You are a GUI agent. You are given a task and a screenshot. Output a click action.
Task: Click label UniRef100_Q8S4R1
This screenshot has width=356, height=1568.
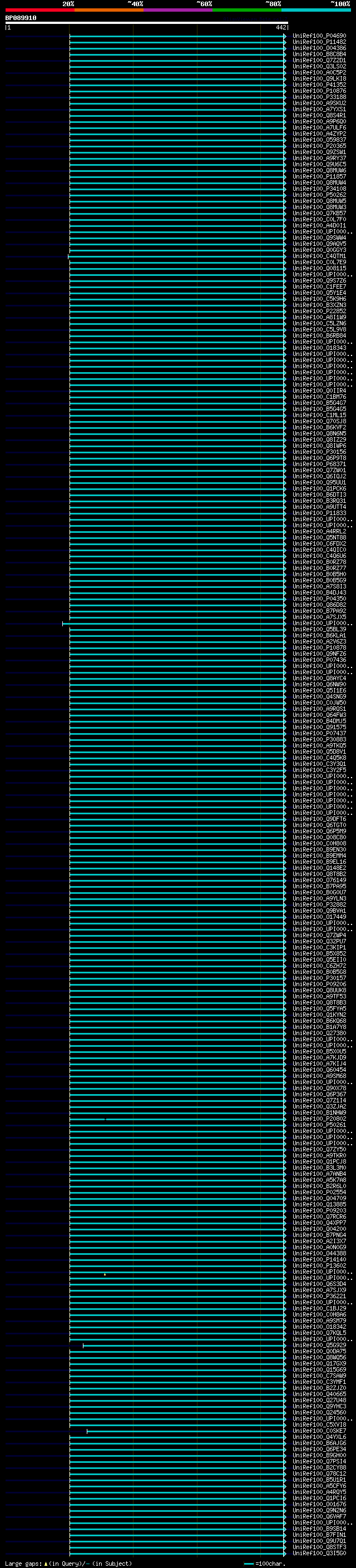coord(319,115)
